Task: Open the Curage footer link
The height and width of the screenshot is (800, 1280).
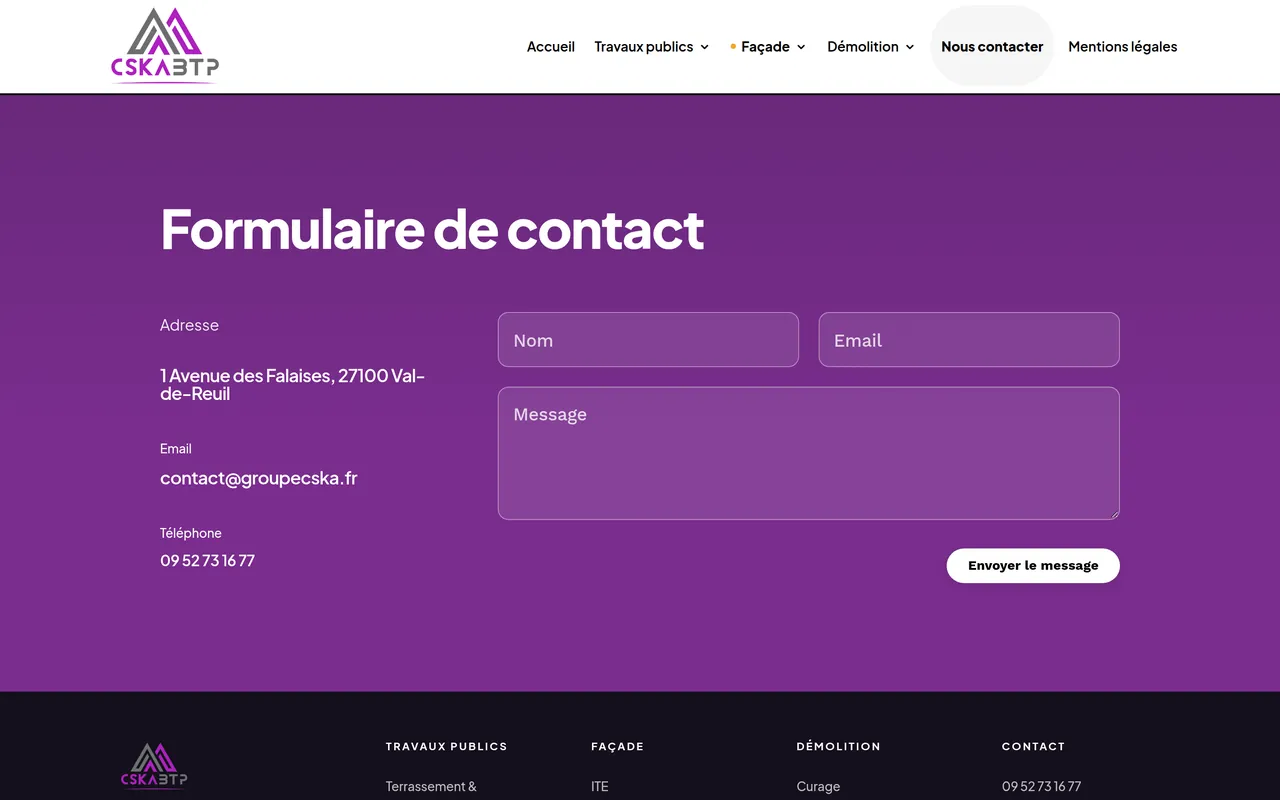Action: coord(818,787)
